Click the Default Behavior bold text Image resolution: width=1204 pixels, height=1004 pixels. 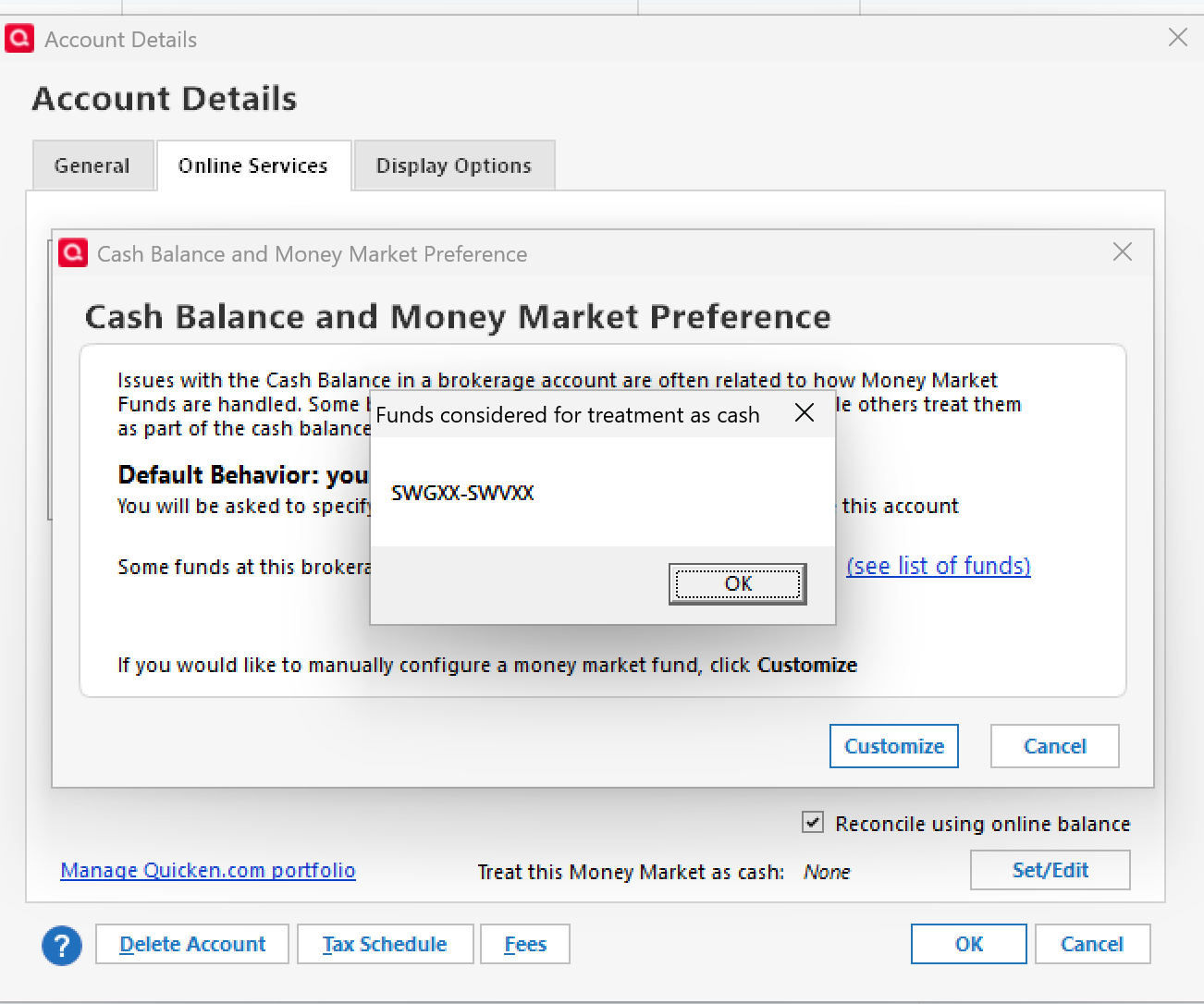click(x=243, y=475)
